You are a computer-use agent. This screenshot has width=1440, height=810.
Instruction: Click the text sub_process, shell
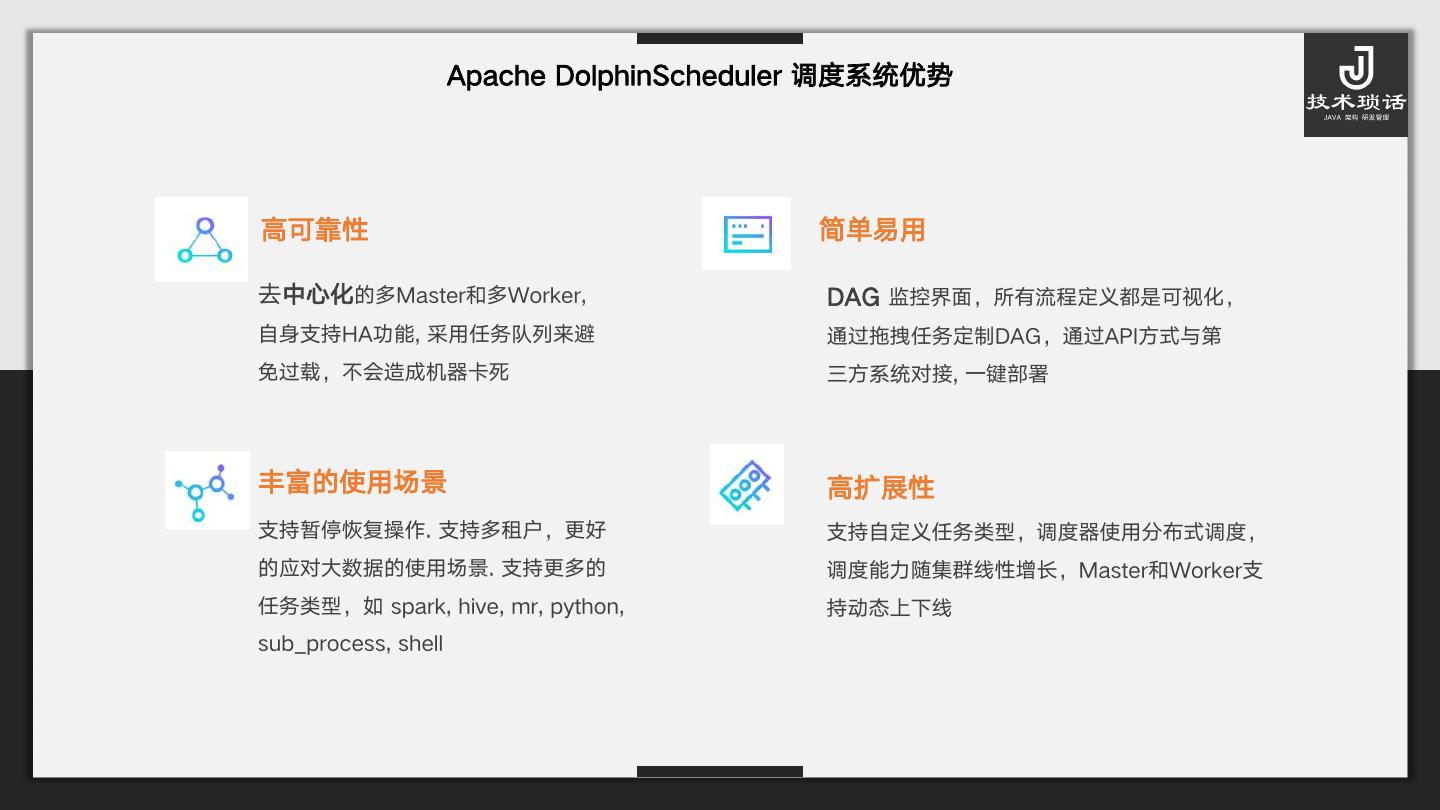click(x=350, y=644)
